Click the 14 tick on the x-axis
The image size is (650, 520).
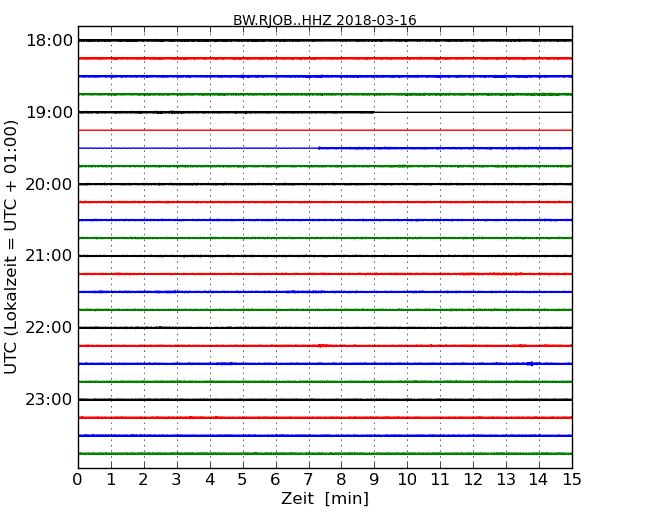[538, 479]
